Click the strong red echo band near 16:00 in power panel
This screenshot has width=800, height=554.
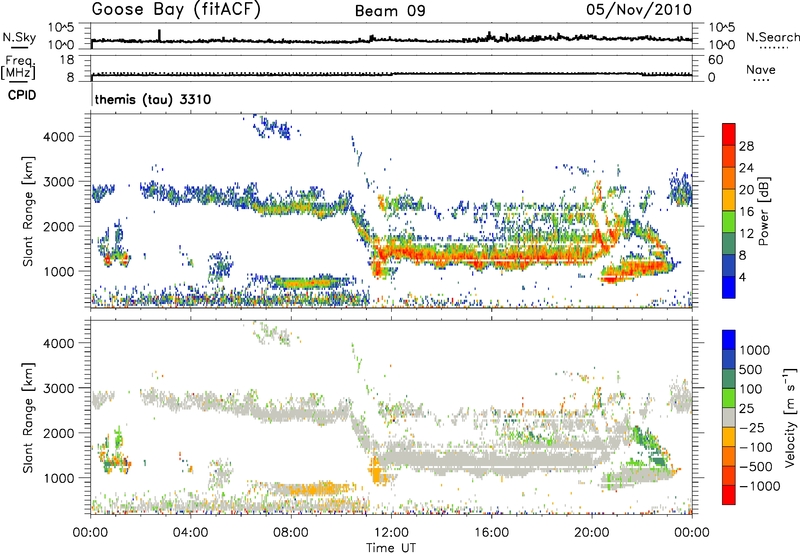(490, 254)
